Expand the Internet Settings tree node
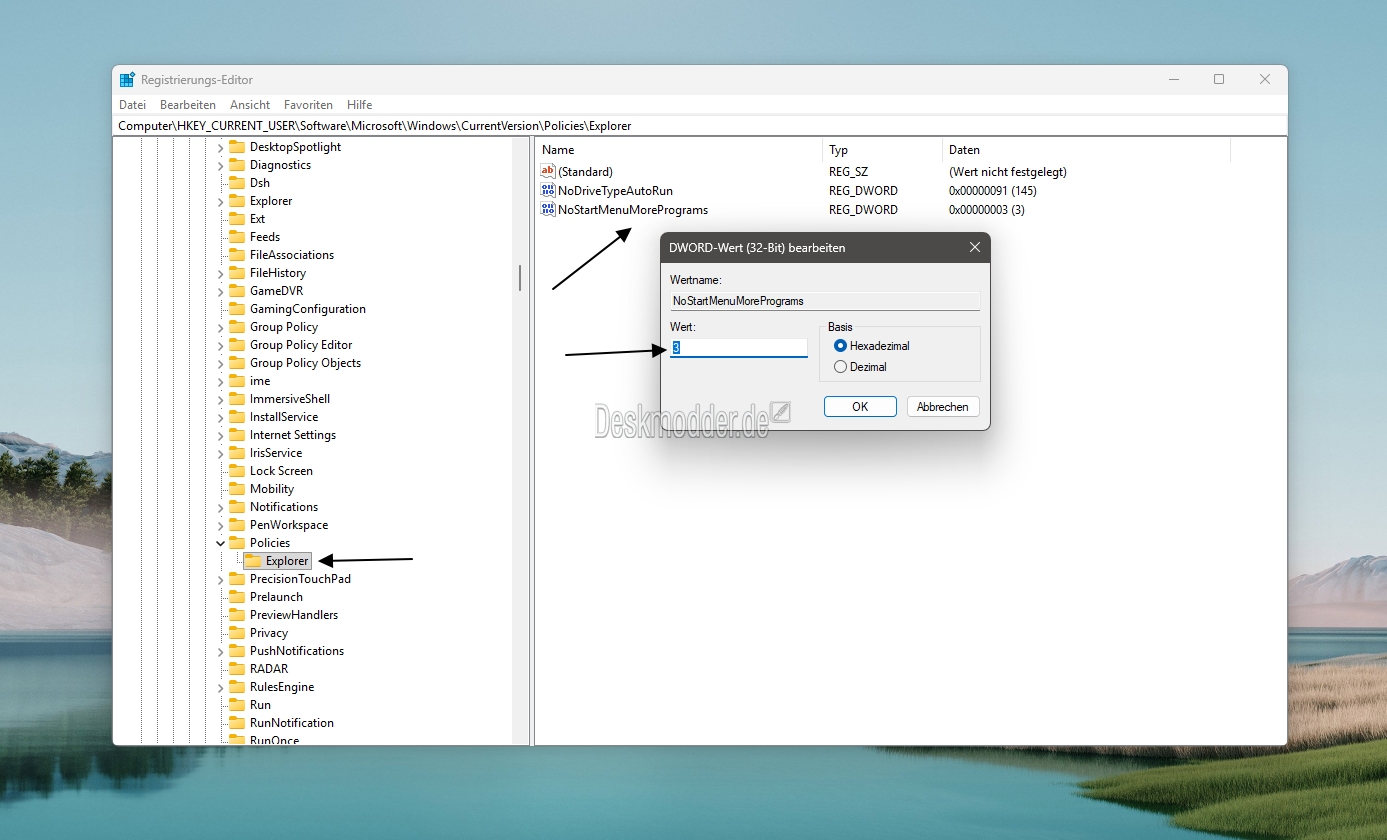The image size is (1387, 840). [x=221, y=435]
